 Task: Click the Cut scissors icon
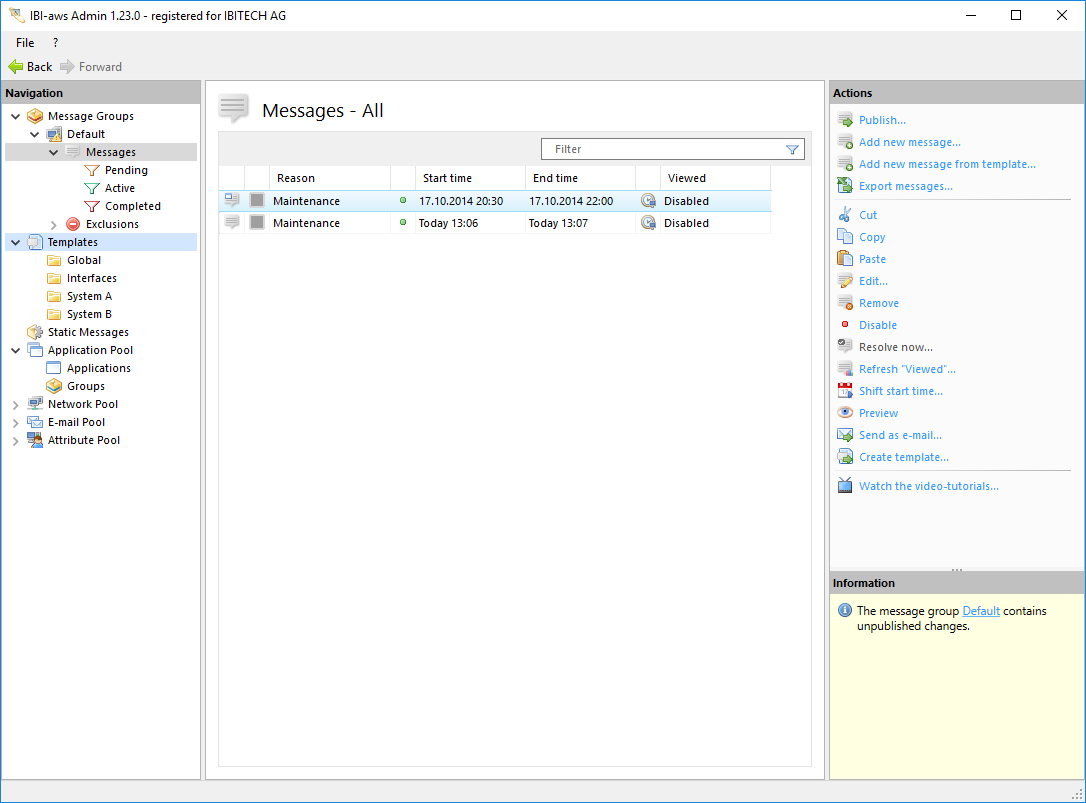click(x=845, y=215)
